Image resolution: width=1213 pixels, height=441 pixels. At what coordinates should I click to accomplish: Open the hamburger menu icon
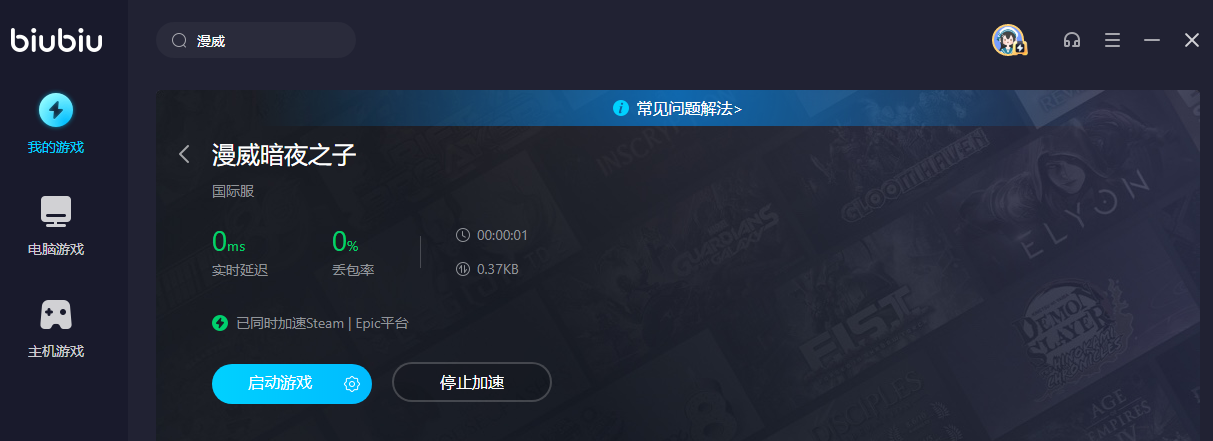1112,40
